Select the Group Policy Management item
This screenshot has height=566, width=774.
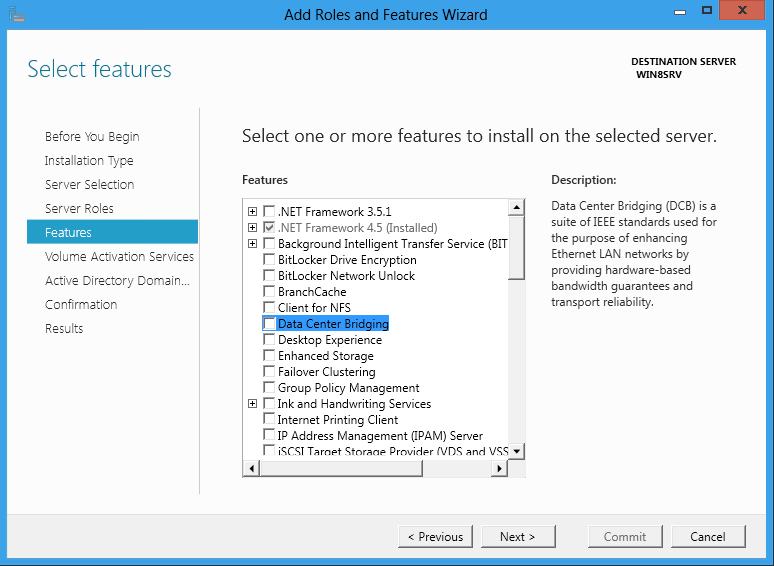click(x=348, y=388)
